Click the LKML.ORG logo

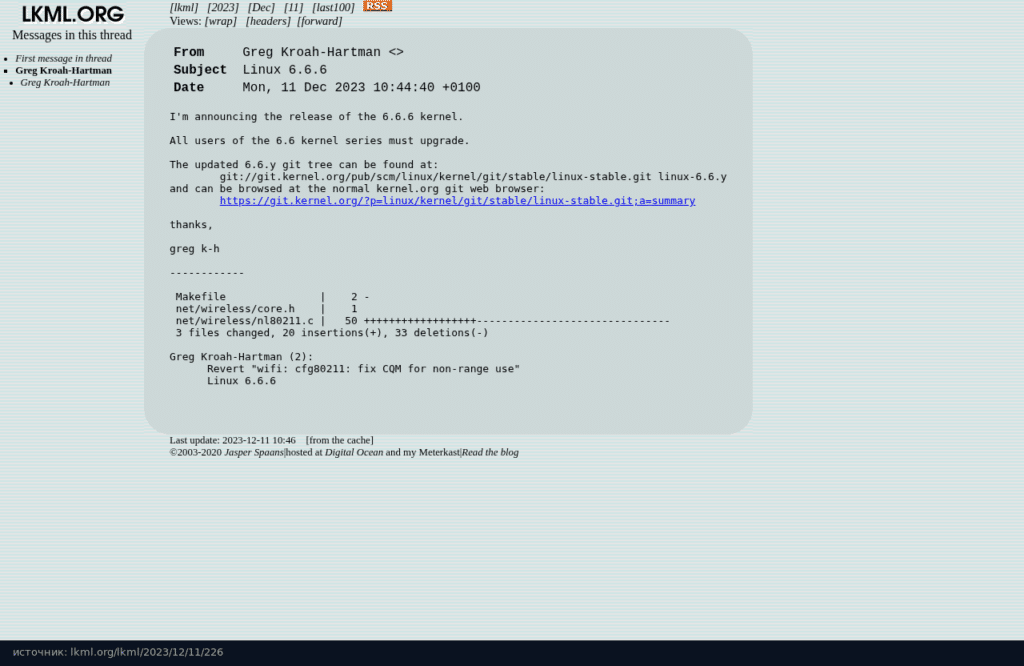tap(72, 14)
